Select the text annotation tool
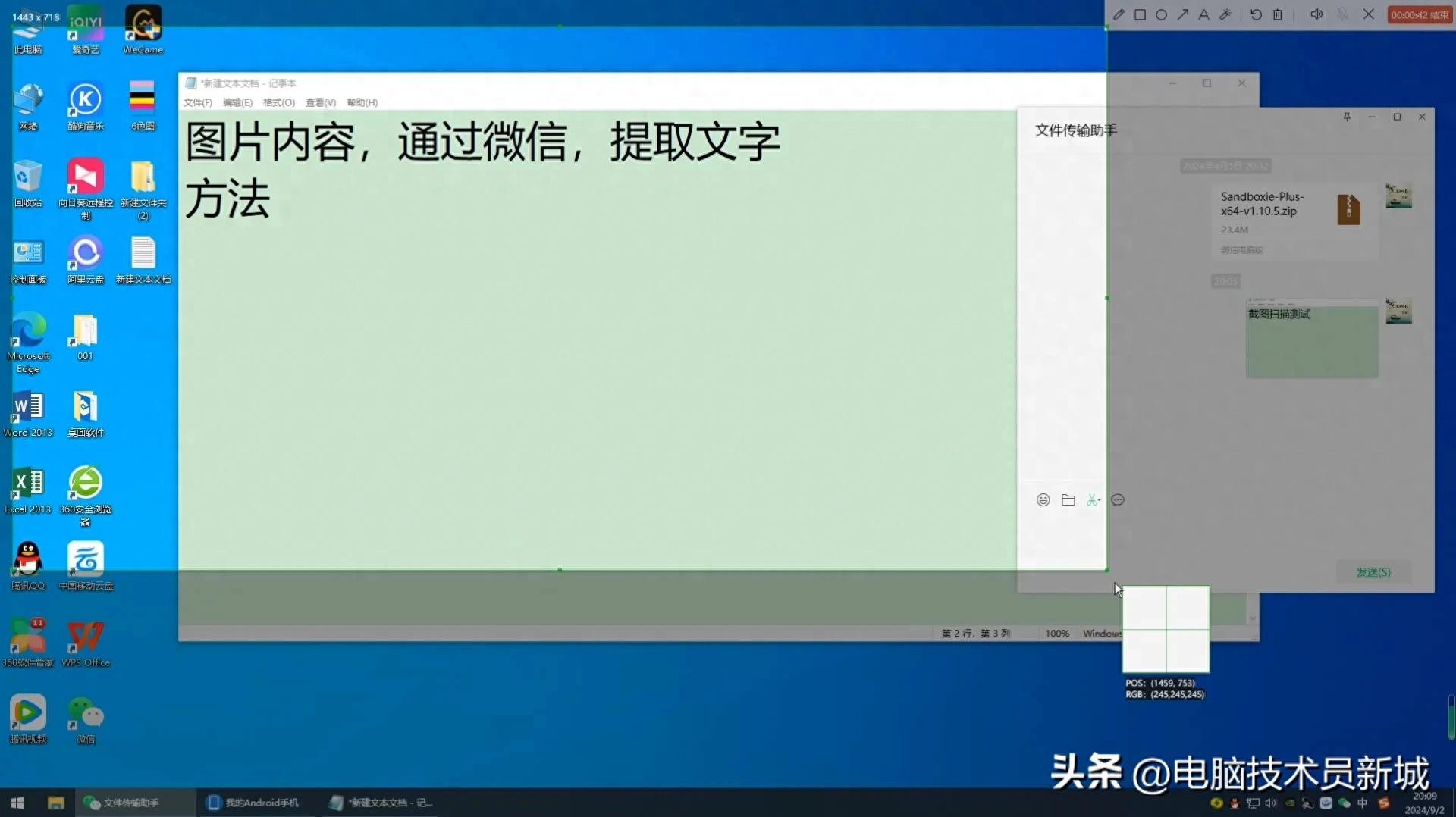 point(1203,14)
